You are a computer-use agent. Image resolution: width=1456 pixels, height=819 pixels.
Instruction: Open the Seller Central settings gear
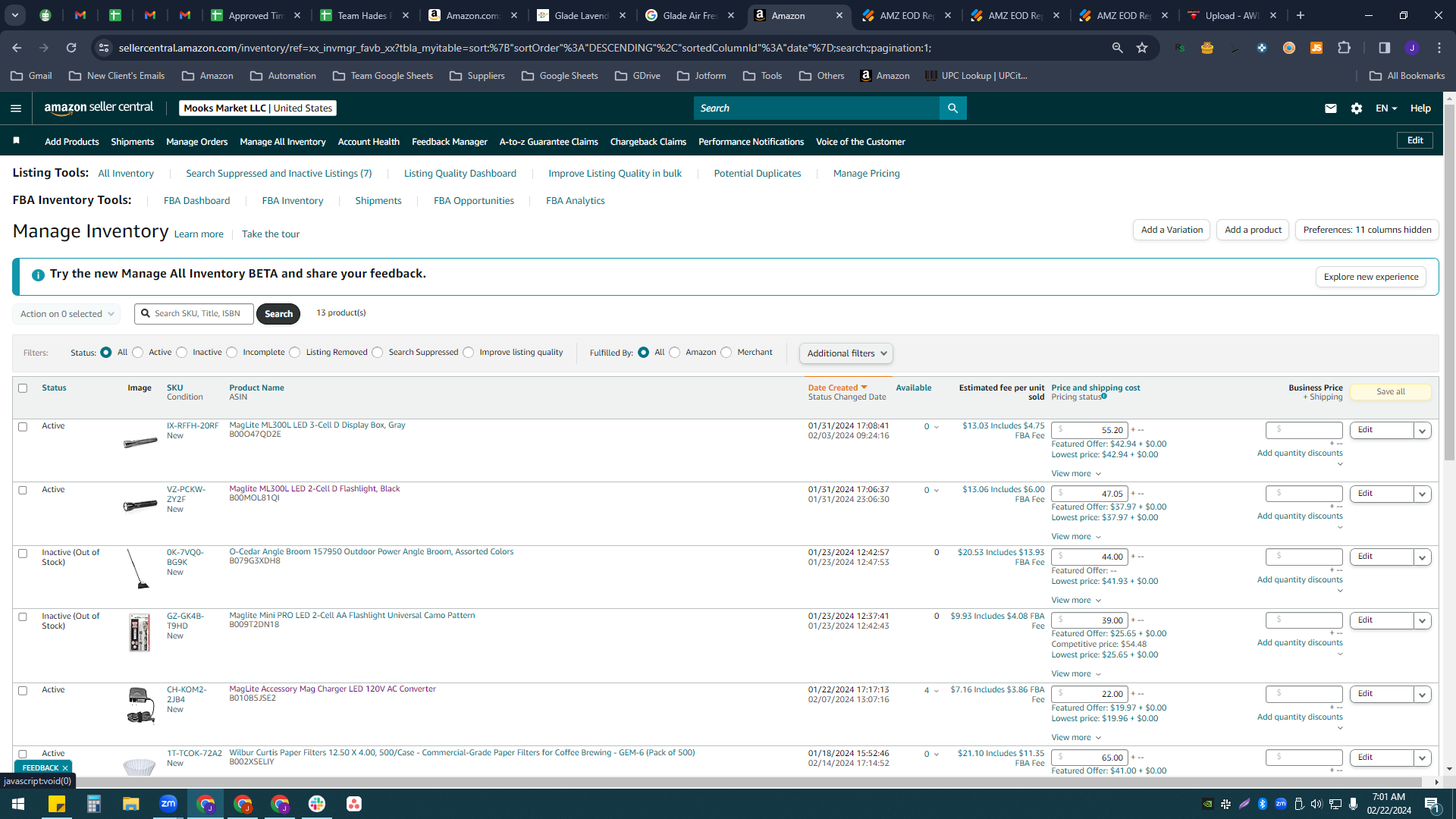[1357, 108]
